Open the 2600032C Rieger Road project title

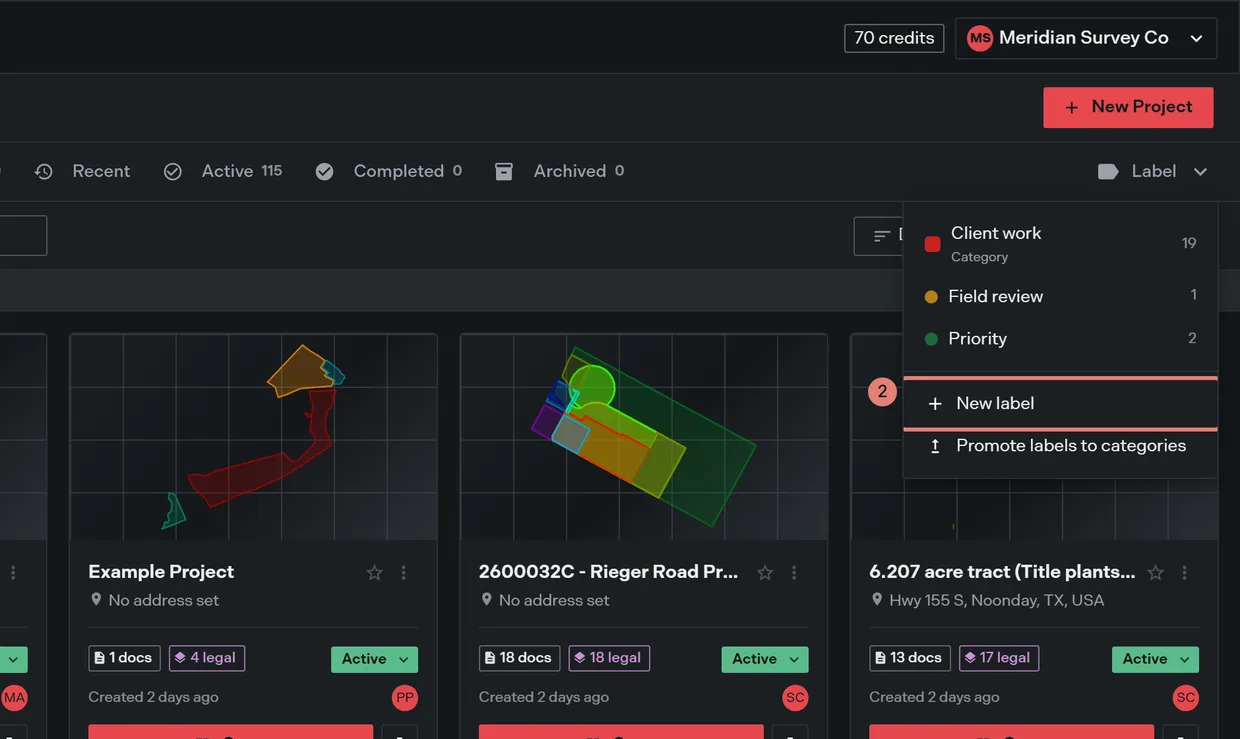(608, 572)
